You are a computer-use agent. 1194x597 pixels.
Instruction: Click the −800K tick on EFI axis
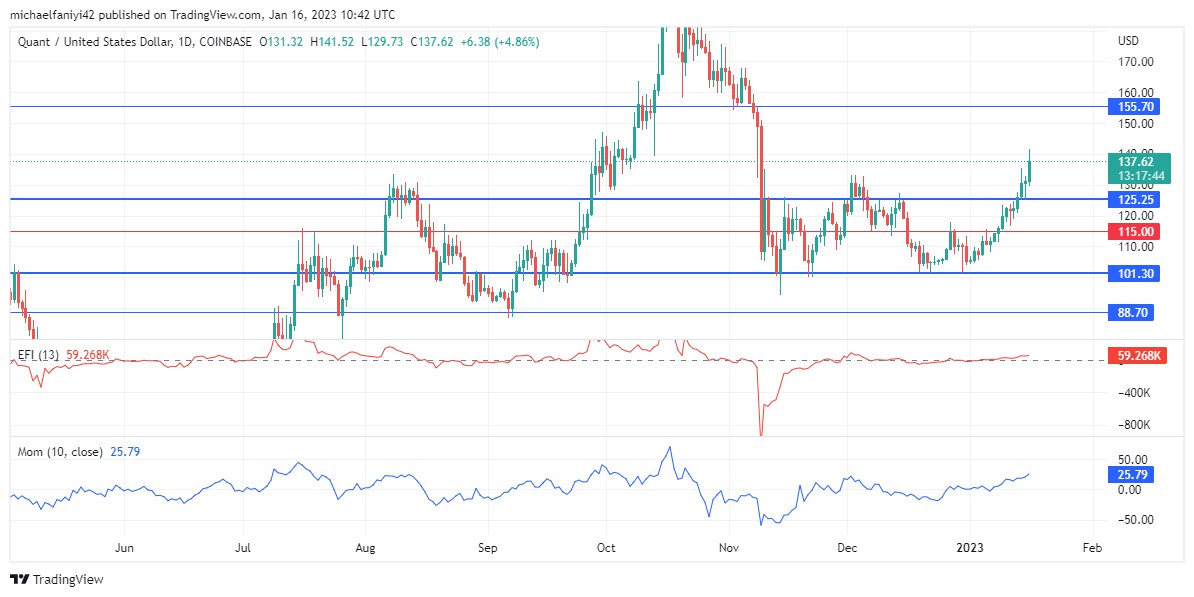(x=1135, y=425)
